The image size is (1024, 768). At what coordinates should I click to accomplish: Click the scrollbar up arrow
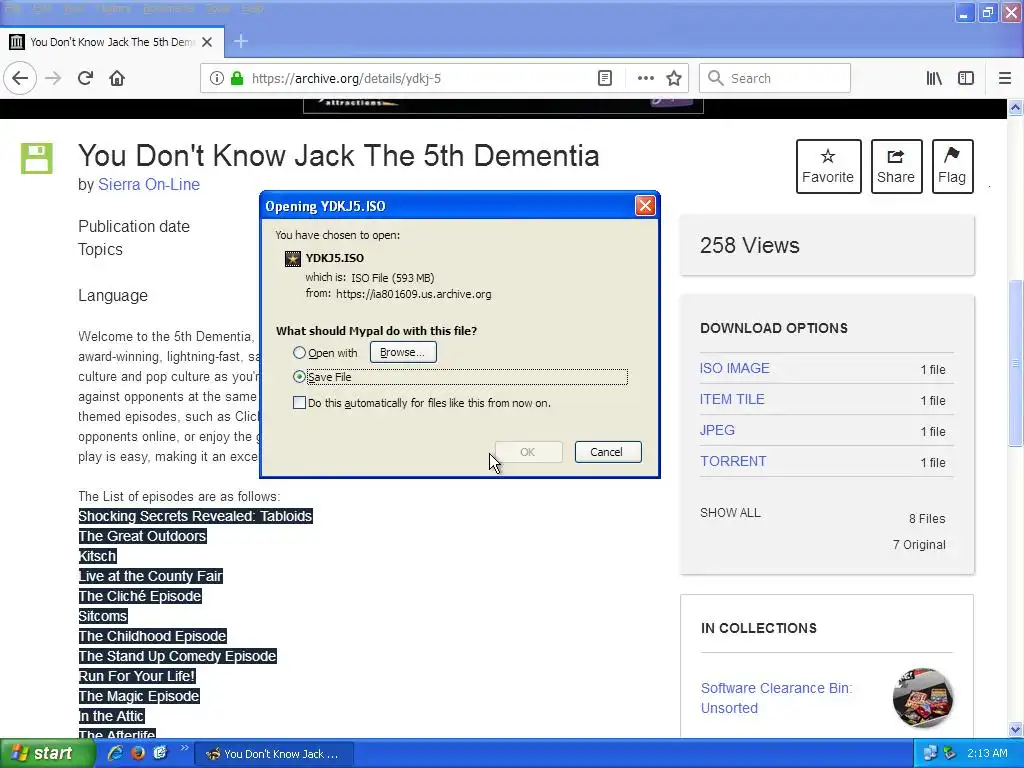tap(1015, 107)
